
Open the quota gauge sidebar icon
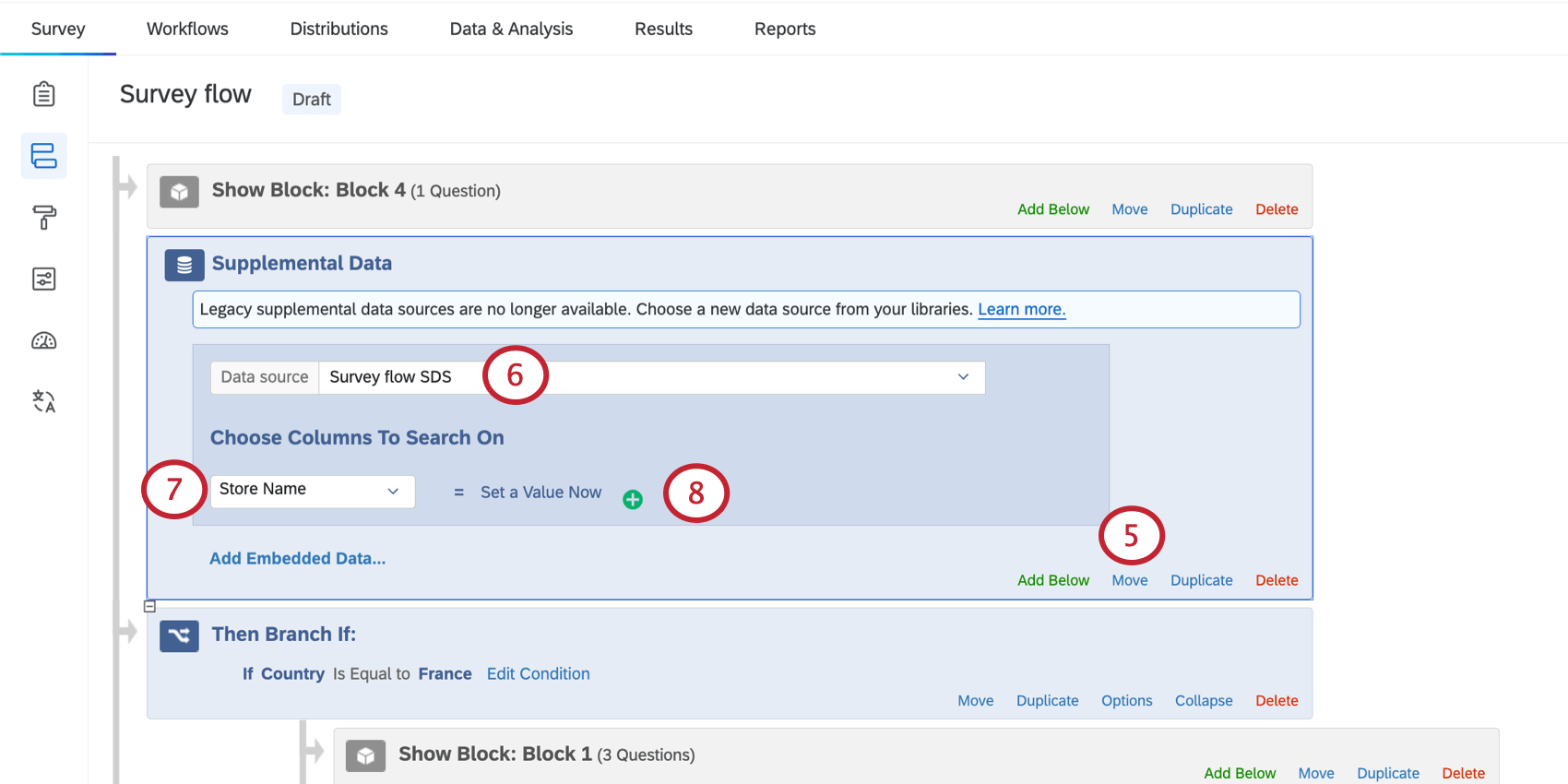point(43,341)
